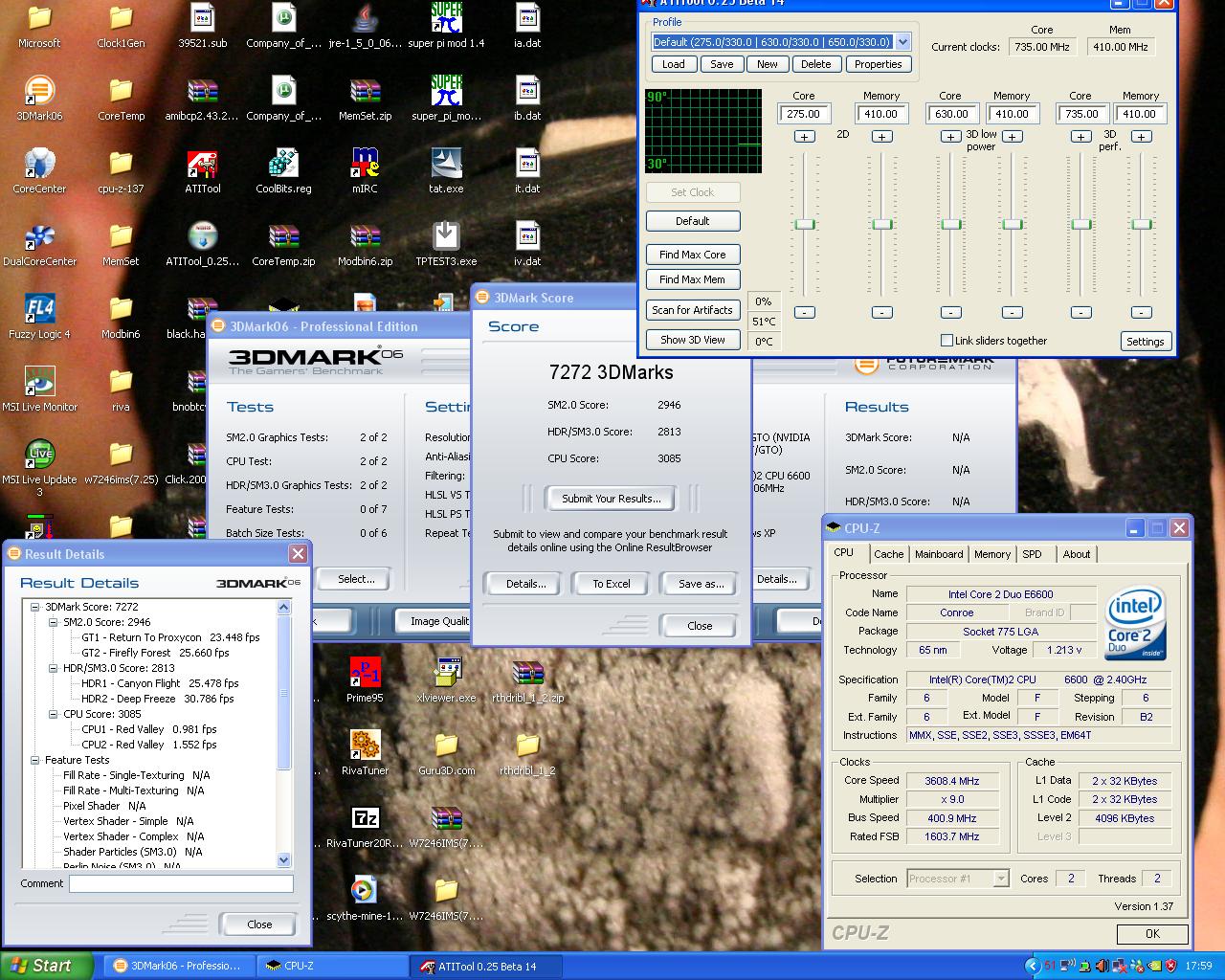The height and width of the screenshot is (980, 1225).
Task: Launch super pi mod 1.4 icon
Action: 446,19
